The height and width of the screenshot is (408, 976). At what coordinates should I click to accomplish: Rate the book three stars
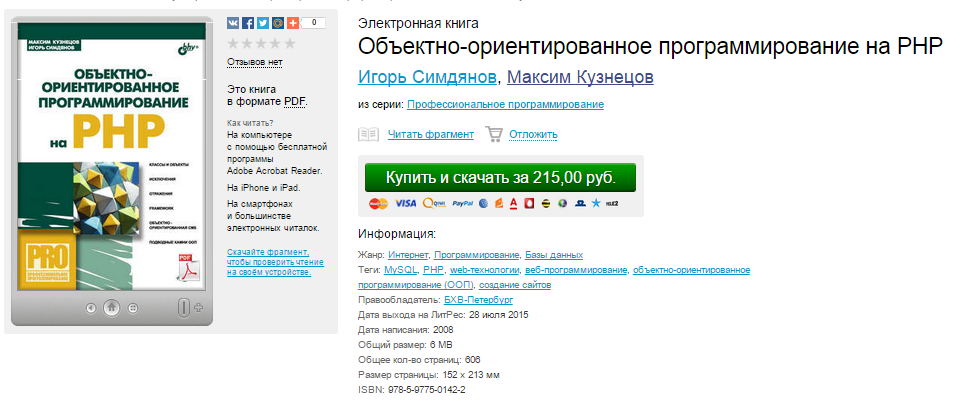point(261,44)
